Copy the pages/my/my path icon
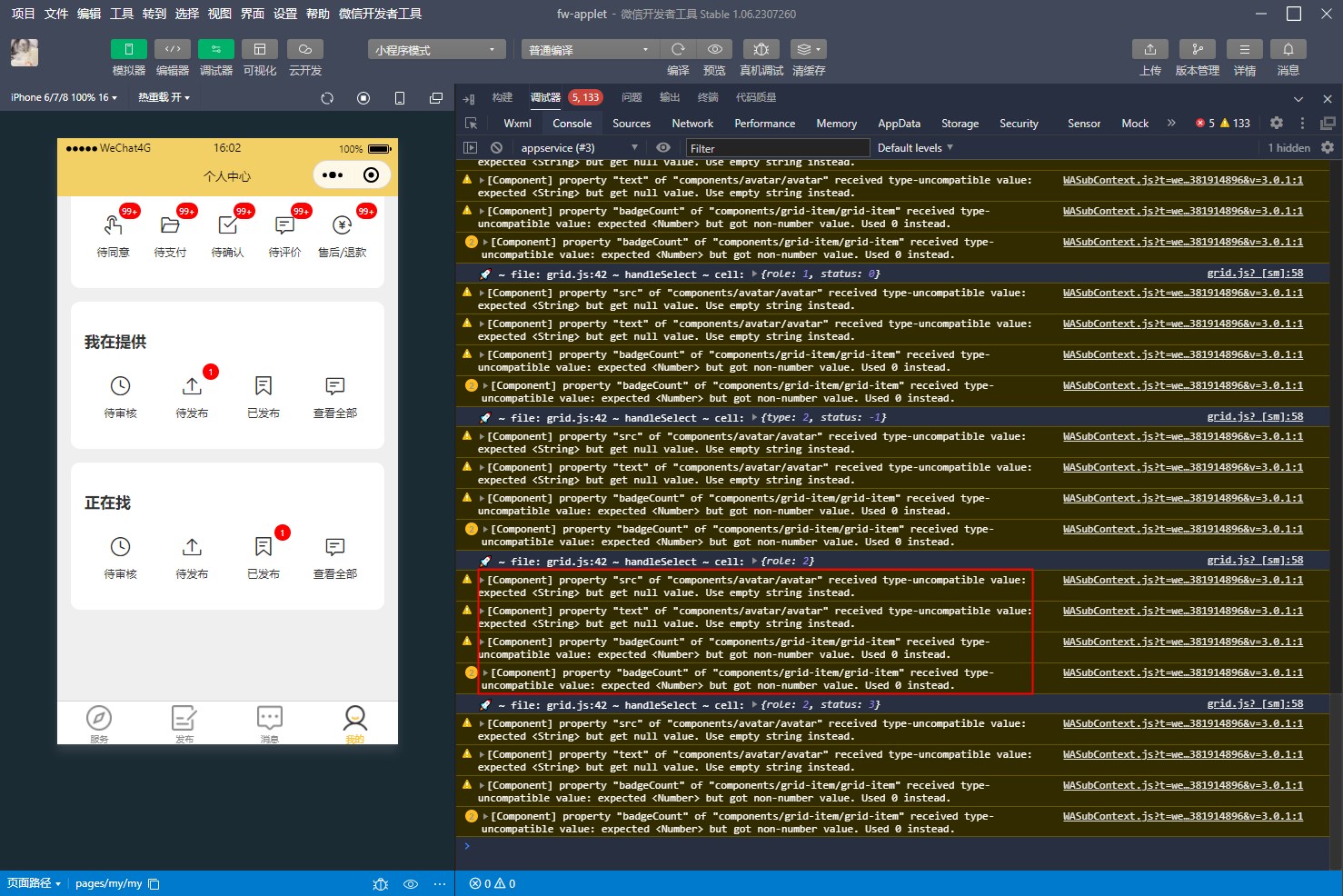This screenshot has height=896, width=1343. point(154,883)
